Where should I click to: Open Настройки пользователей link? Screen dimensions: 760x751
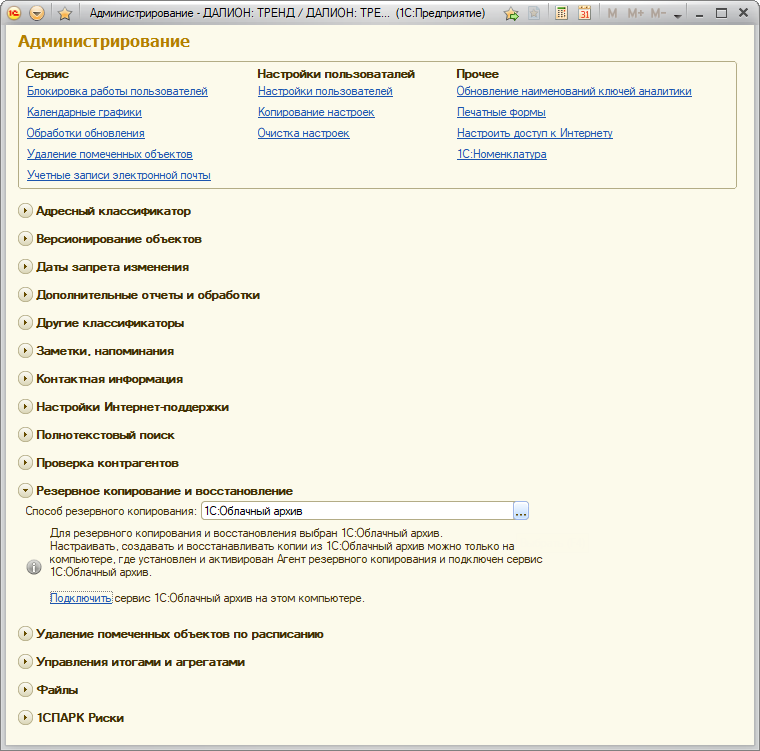pyautogui.click(x=325, y=91)
